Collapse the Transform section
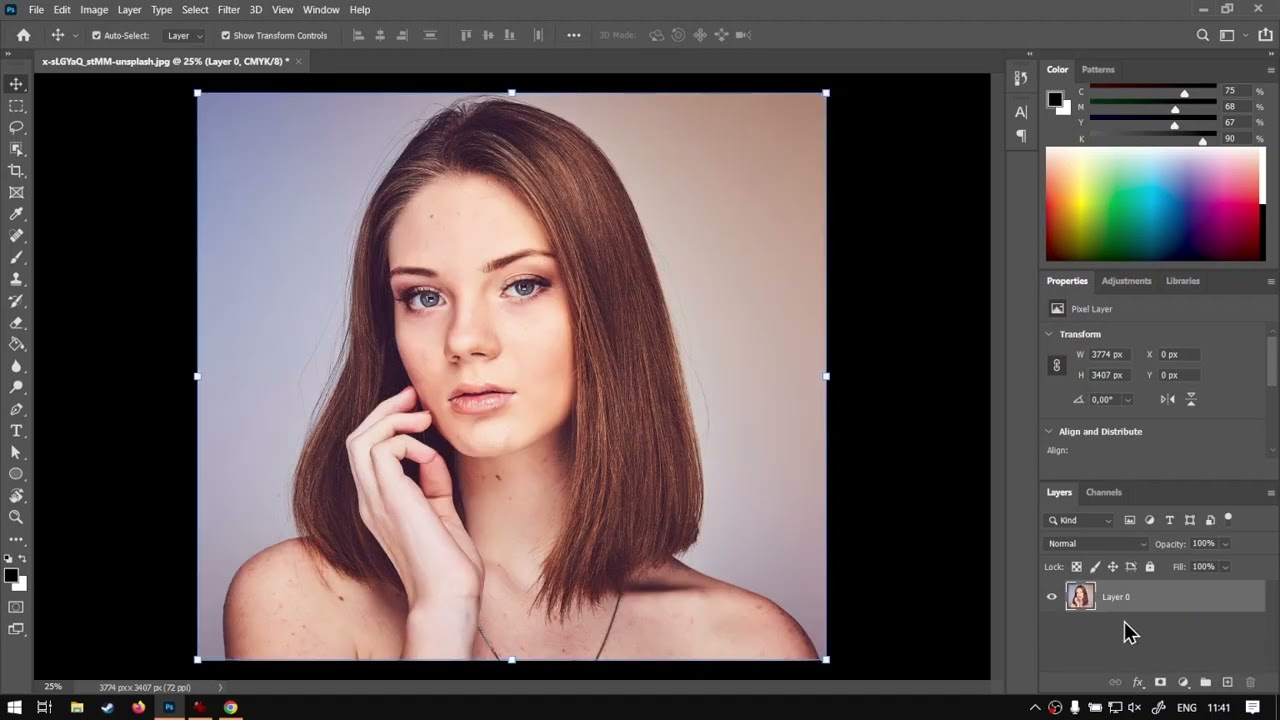1280x720 pixels. [1049, 334]
